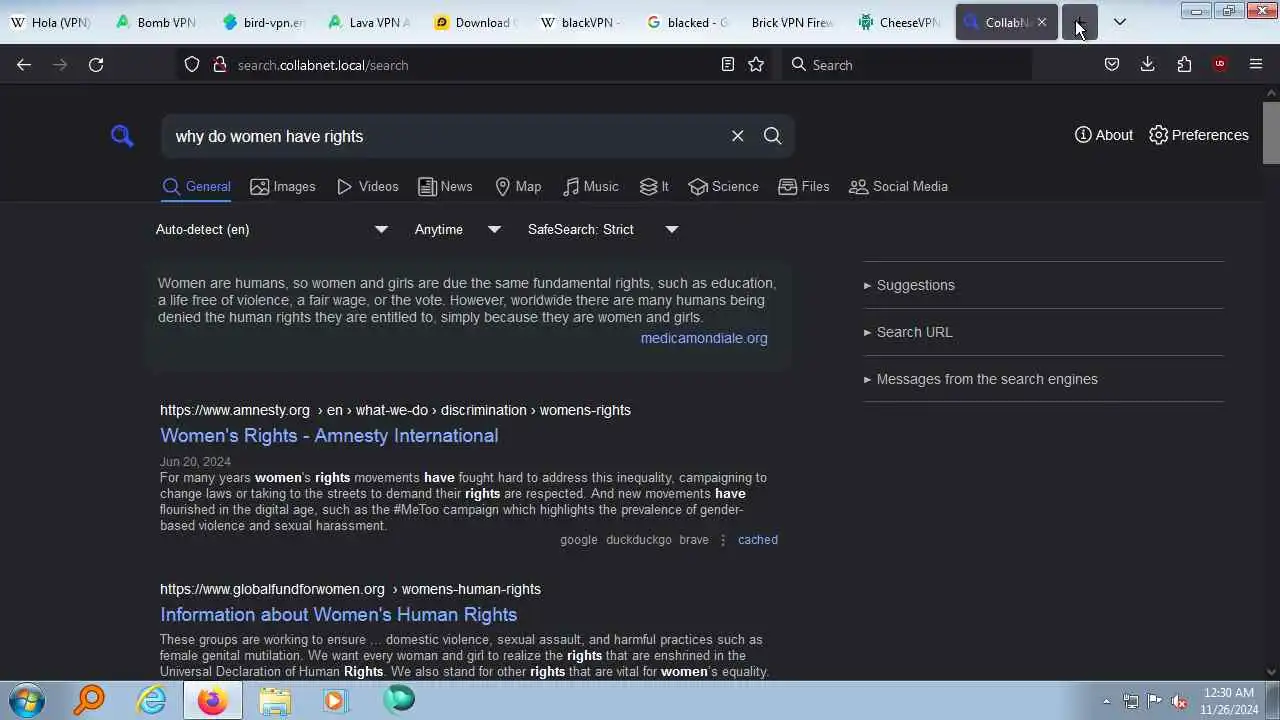List all tabs with the chevron
Image resolution: width=1280 pixels, height=720 pixels.
[x=1120, y=22]
